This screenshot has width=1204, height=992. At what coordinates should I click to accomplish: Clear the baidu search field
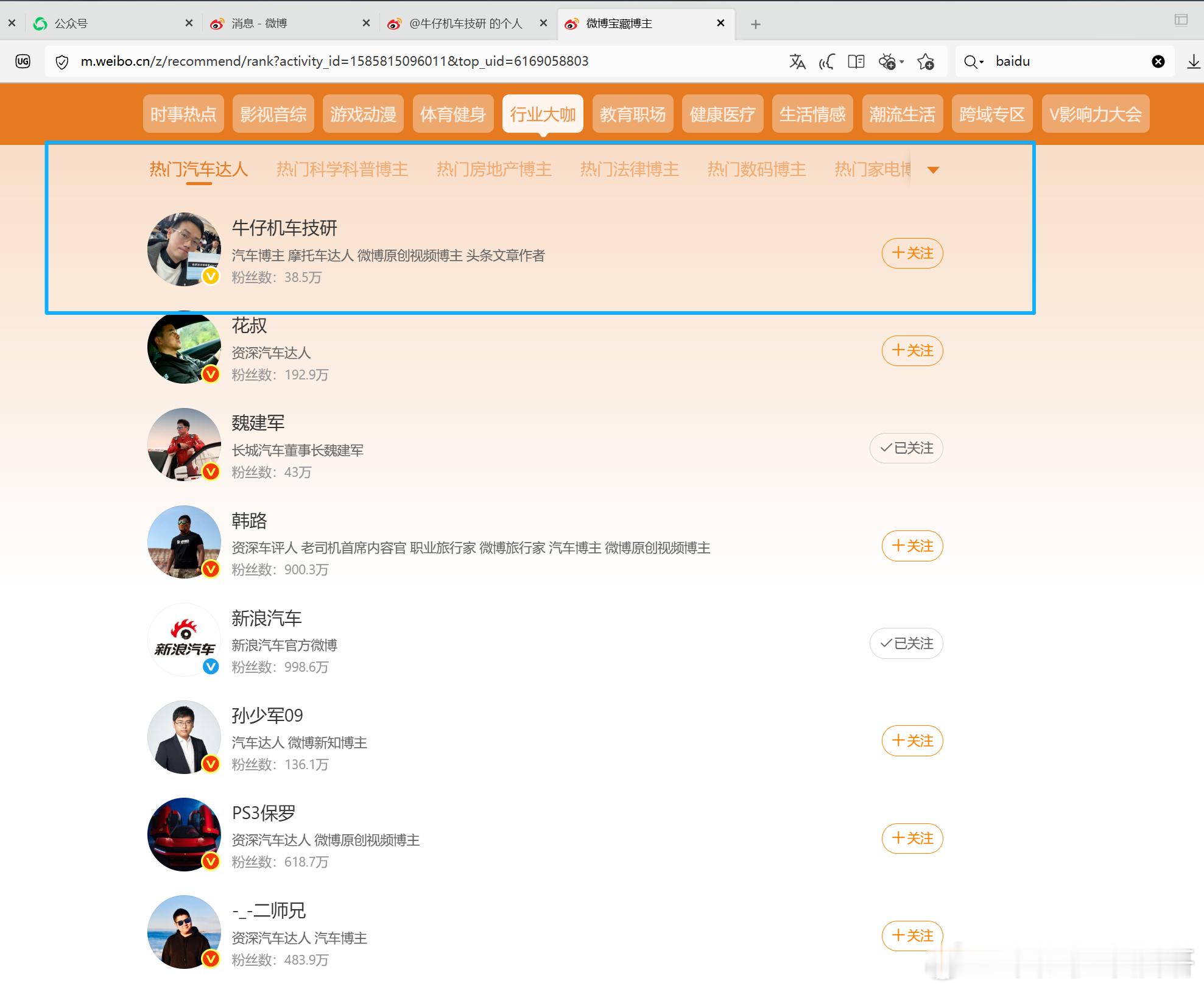1158,61
